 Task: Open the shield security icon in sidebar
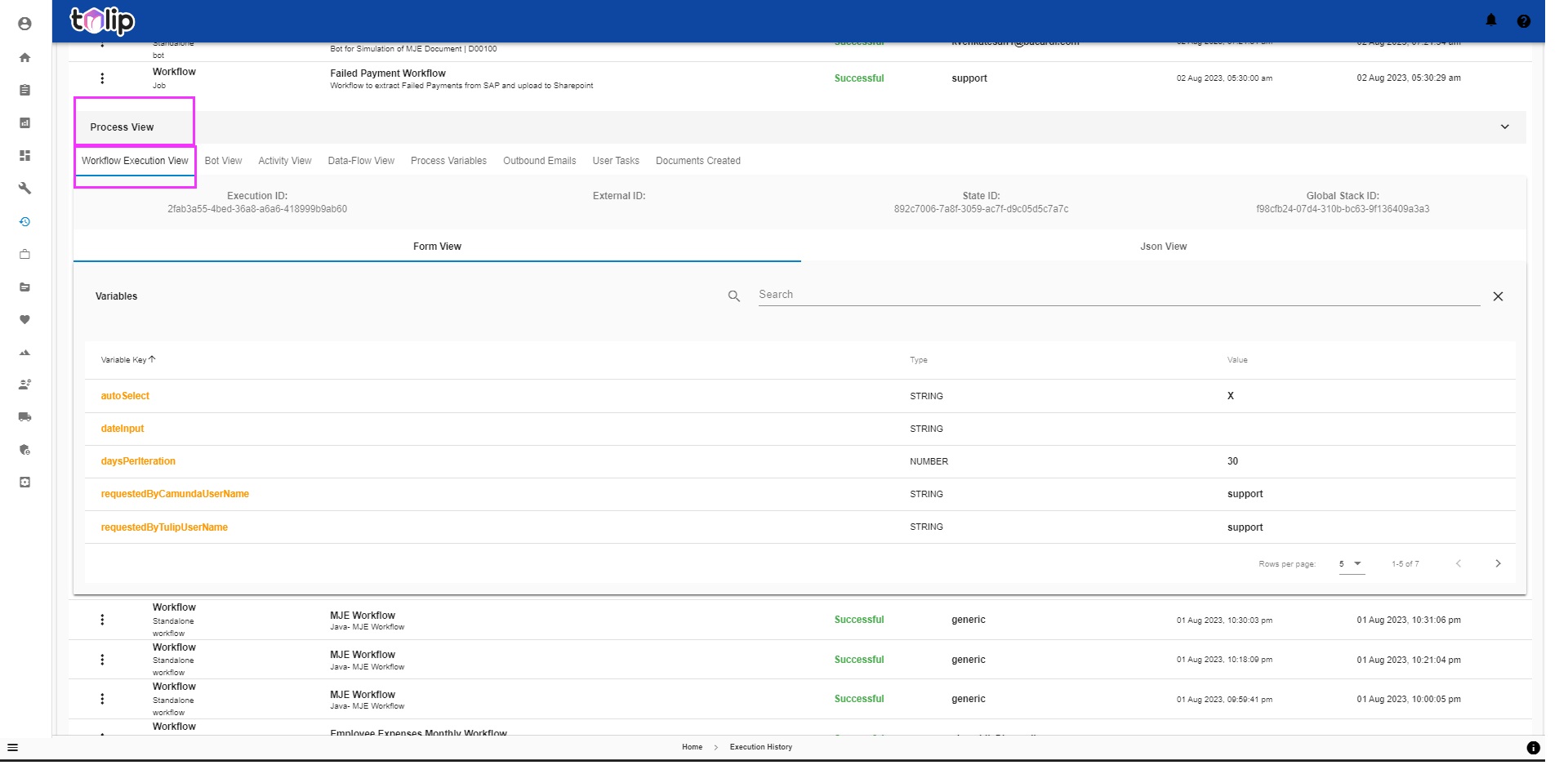pos(24,449)
